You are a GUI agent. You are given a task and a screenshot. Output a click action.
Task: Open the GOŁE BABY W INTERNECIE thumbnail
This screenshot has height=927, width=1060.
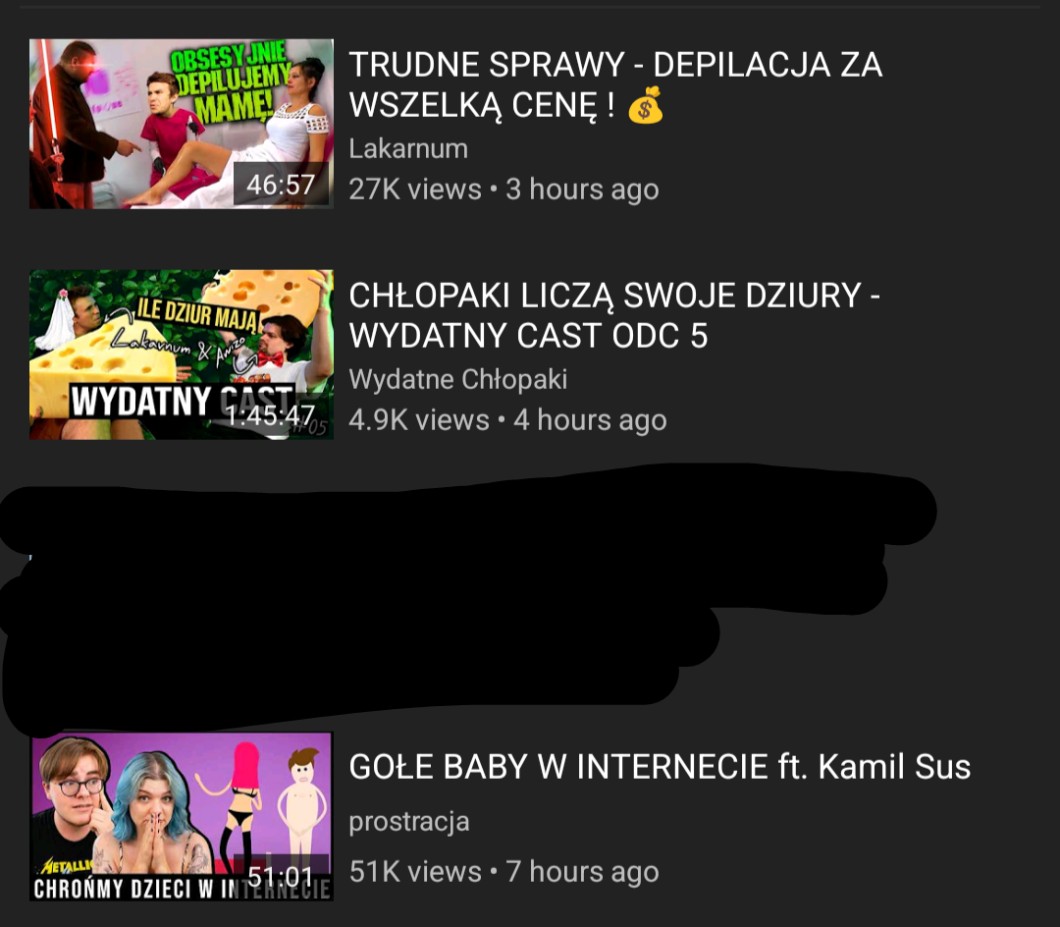[181, 817]
